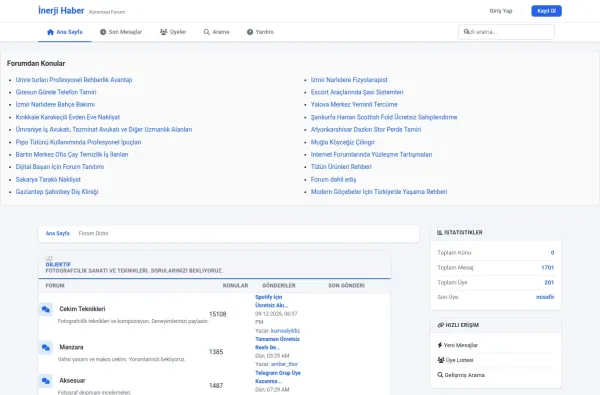600x395 pixels.
Task: Open Forum dahil ediş topic
Action: tap(333, 180)
